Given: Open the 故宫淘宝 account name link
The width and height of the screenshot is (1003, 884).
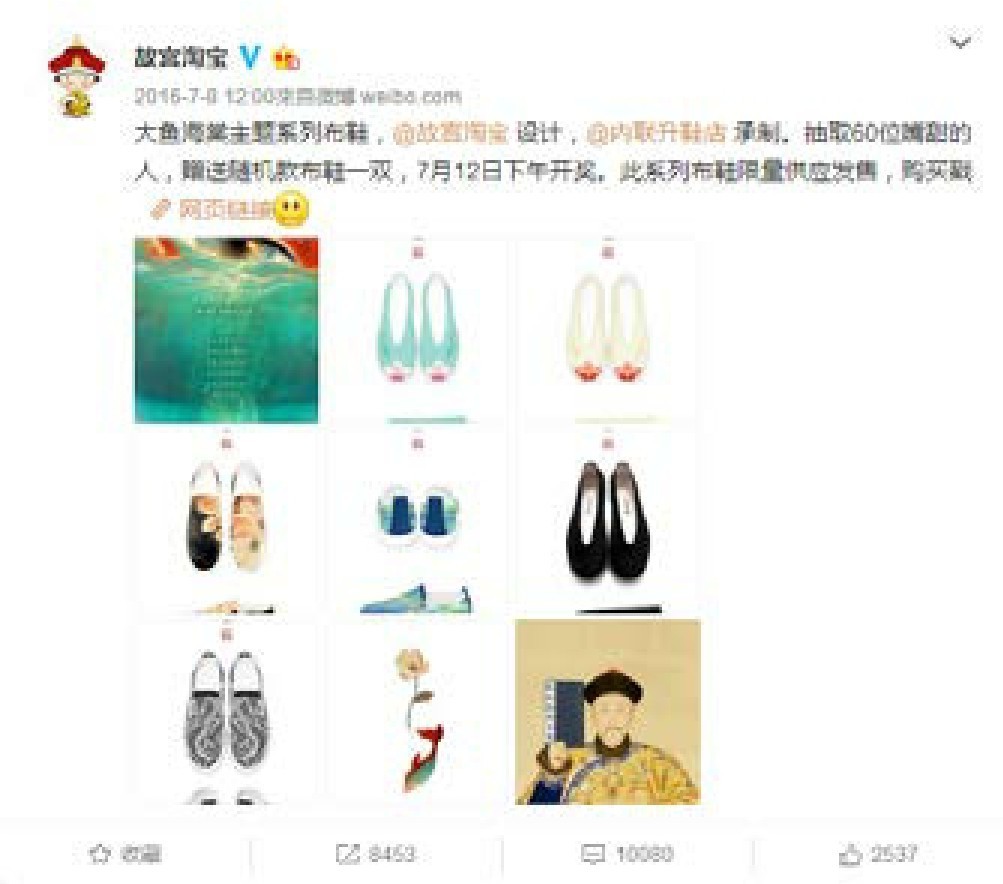Looking at the screenshot, I should tap(181, 58).
